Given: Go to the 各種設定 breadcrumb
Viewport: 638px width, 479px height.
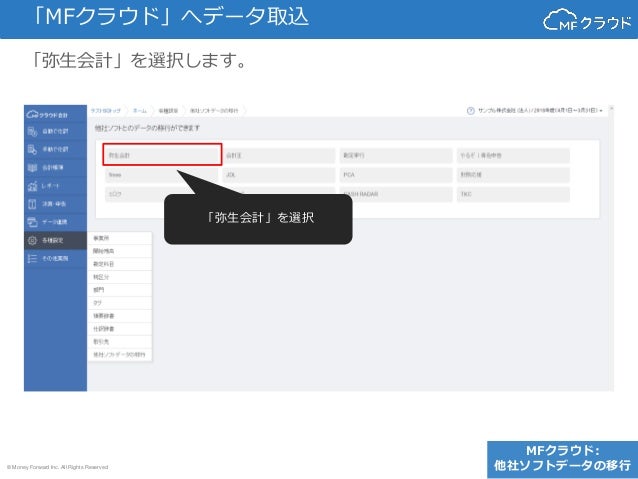Looking at the screenshot, I should [168, 111].
